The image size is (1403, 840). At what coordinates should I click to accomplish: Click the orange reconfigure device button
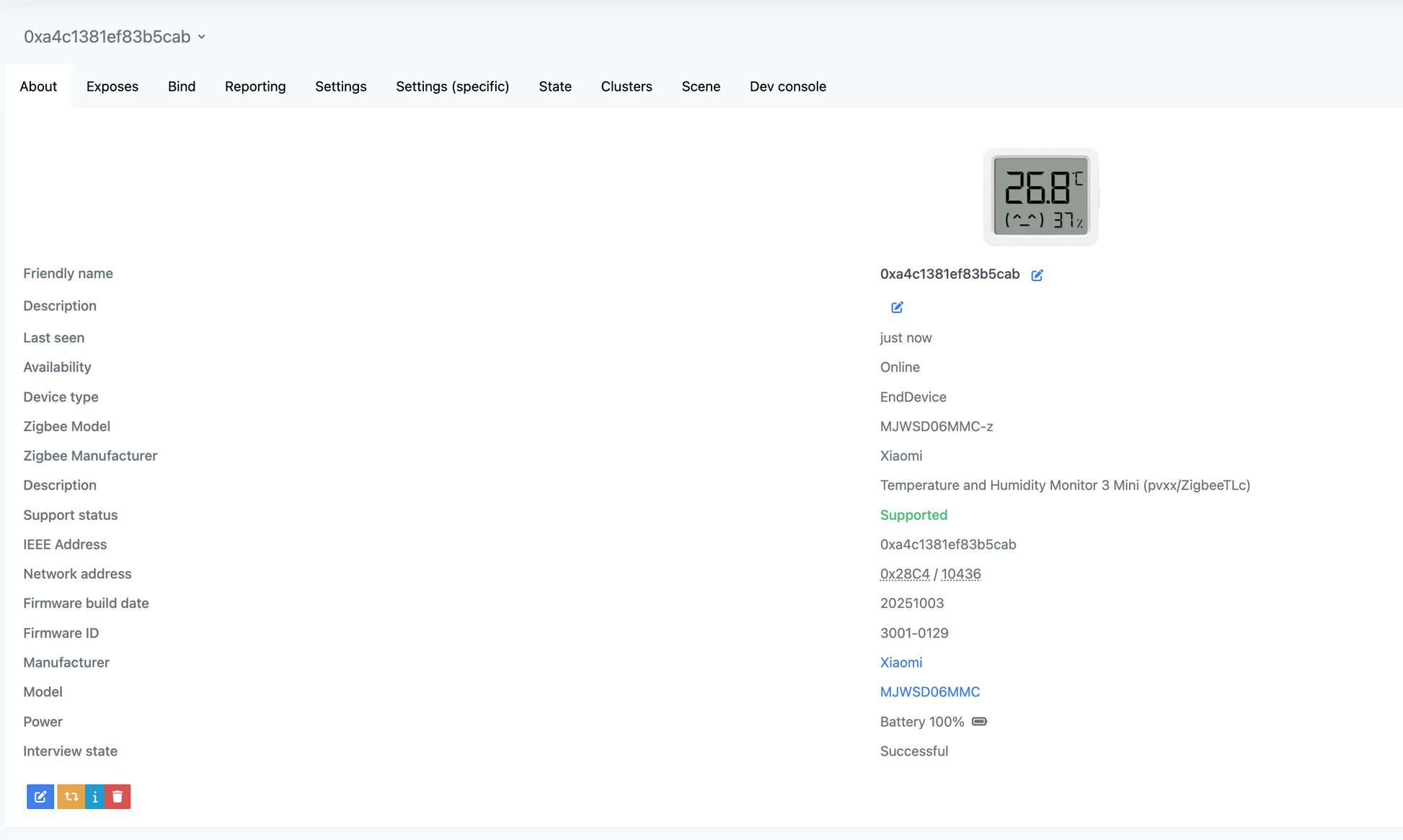click(x=71, y=797)
